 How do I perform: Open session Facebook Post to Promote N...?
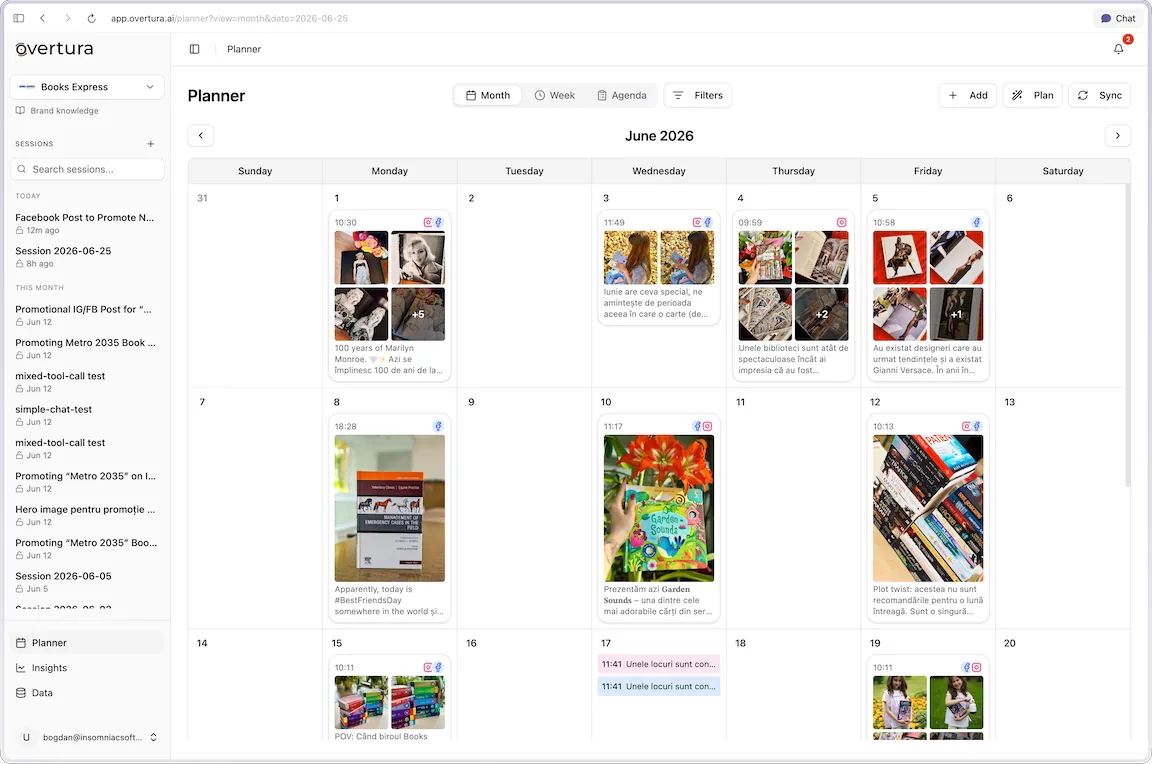(x=85, y=223)
